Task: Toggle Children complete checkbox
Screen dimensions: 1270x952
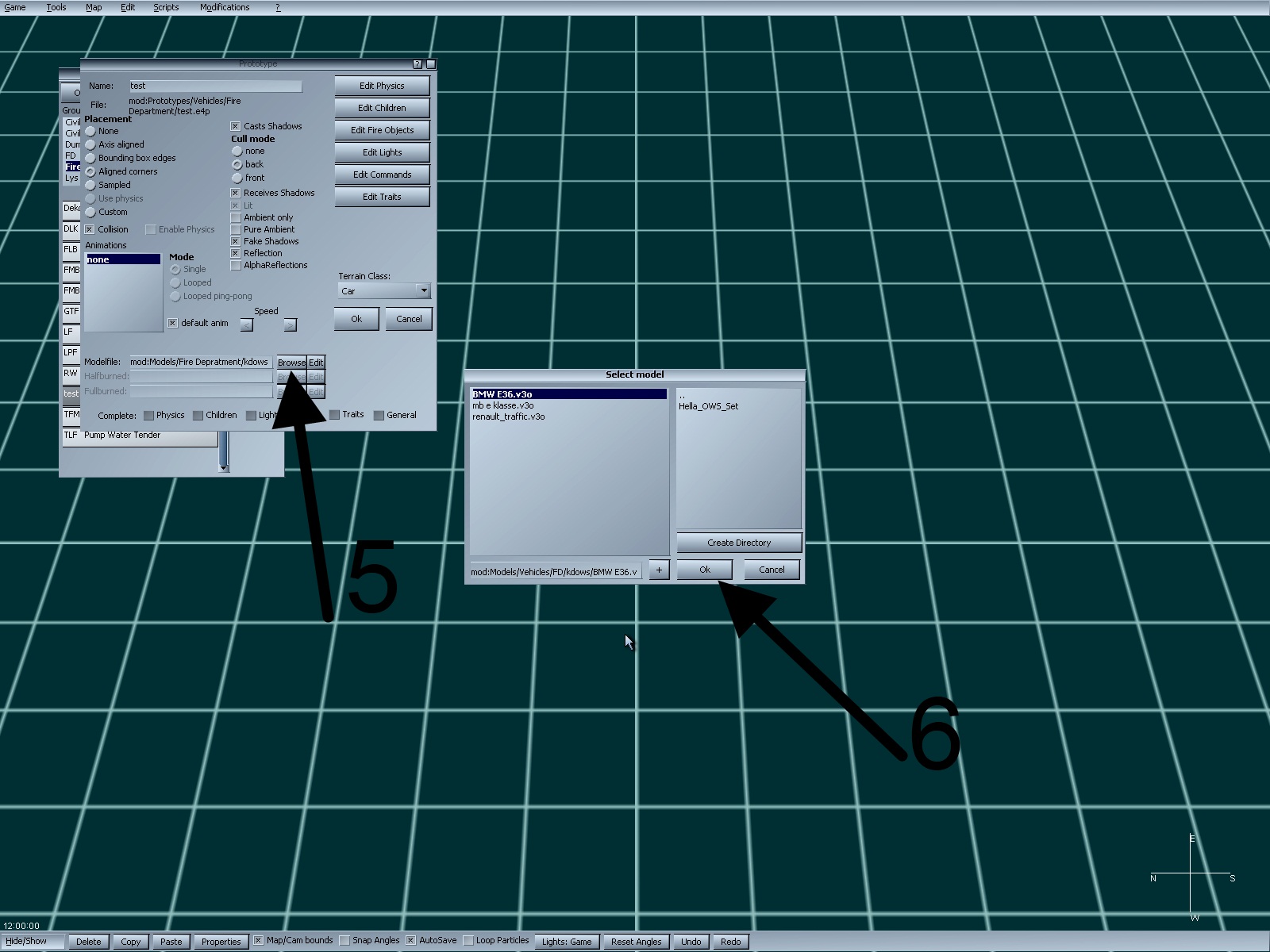Action: 198,416
